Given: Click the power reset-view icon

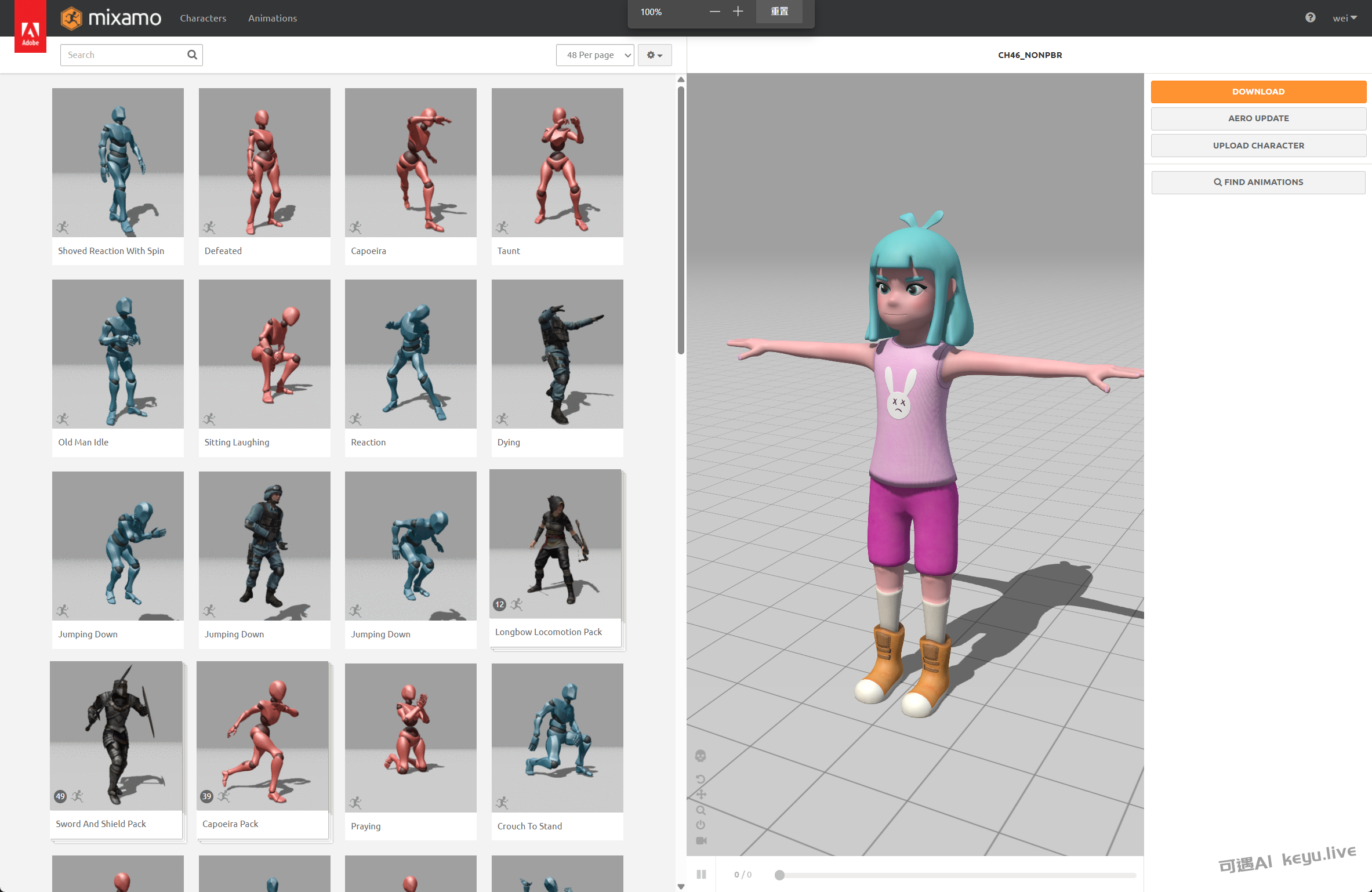Looking at the screenshot, I should coord(700,825).
